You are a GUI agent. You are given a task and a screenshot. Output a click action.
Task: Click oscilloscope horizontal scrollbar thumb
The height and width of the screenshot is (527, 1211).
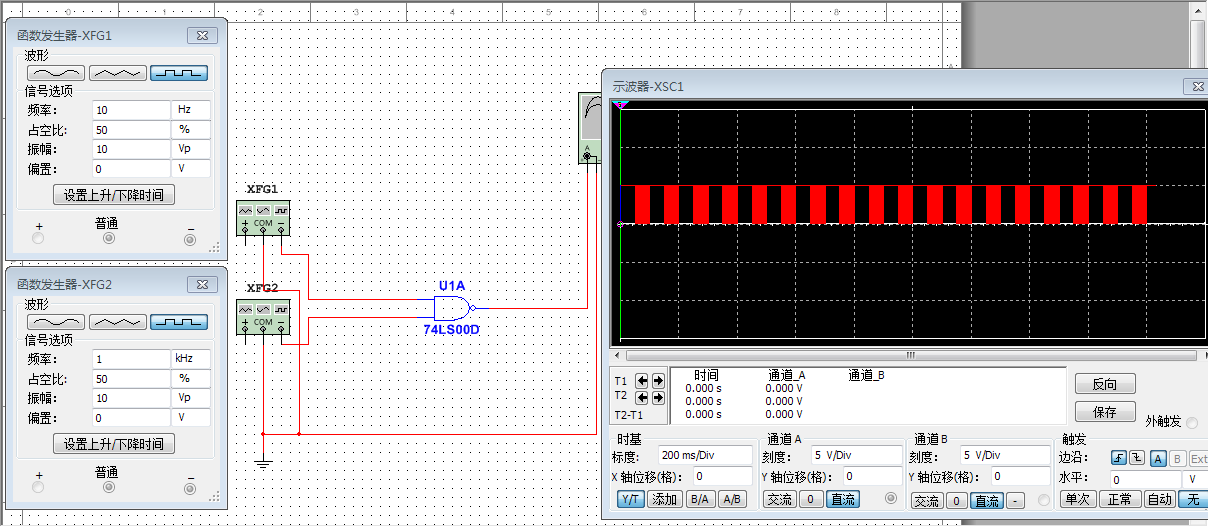click(x=909, y=356)
